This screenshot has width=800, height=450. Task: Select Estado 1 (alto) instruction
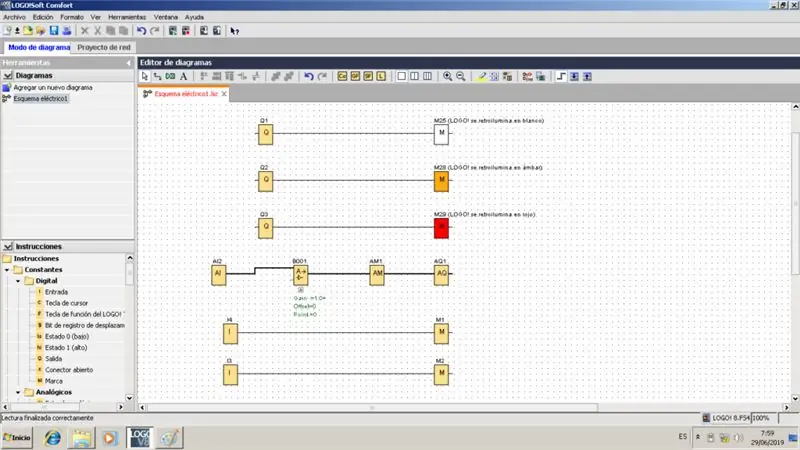66,347
